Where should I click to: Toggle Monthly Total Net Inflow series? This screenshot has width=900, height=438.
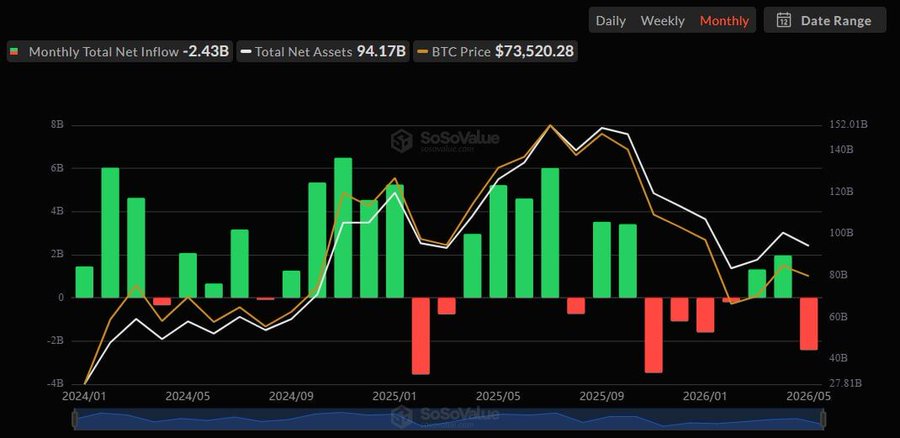point(120,52)
